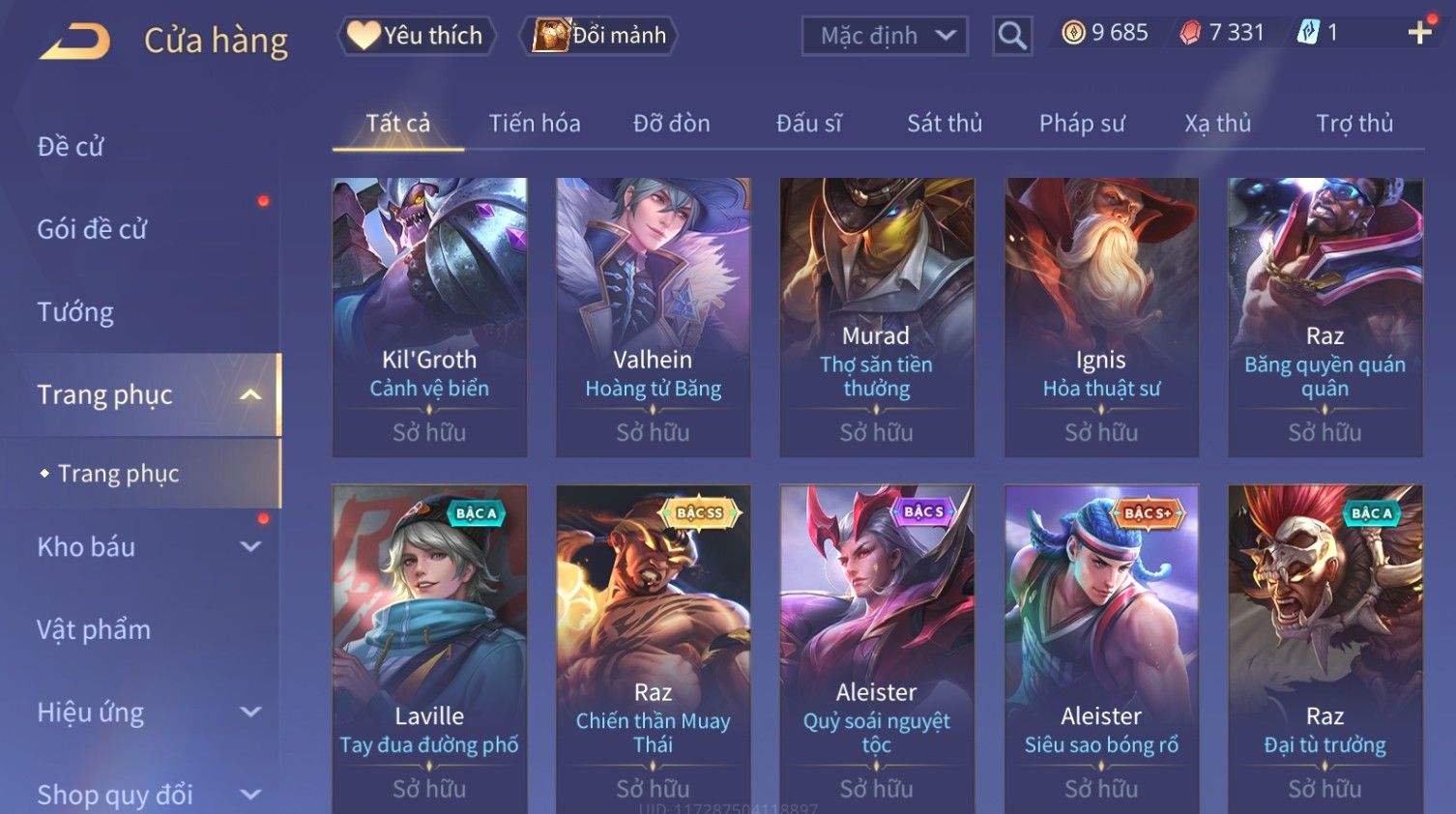Click the plus icon to add currency
This screenshot has height=814, width=1456.
click(1419, 33)
